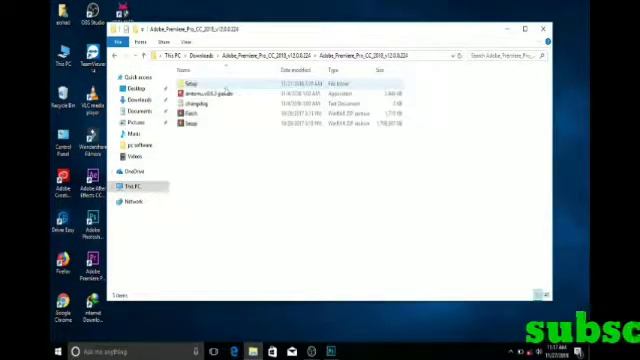This screenshot has width=640, height=360.
Task: Select OneDrive in navigation pane
Action: coord(134,171)
